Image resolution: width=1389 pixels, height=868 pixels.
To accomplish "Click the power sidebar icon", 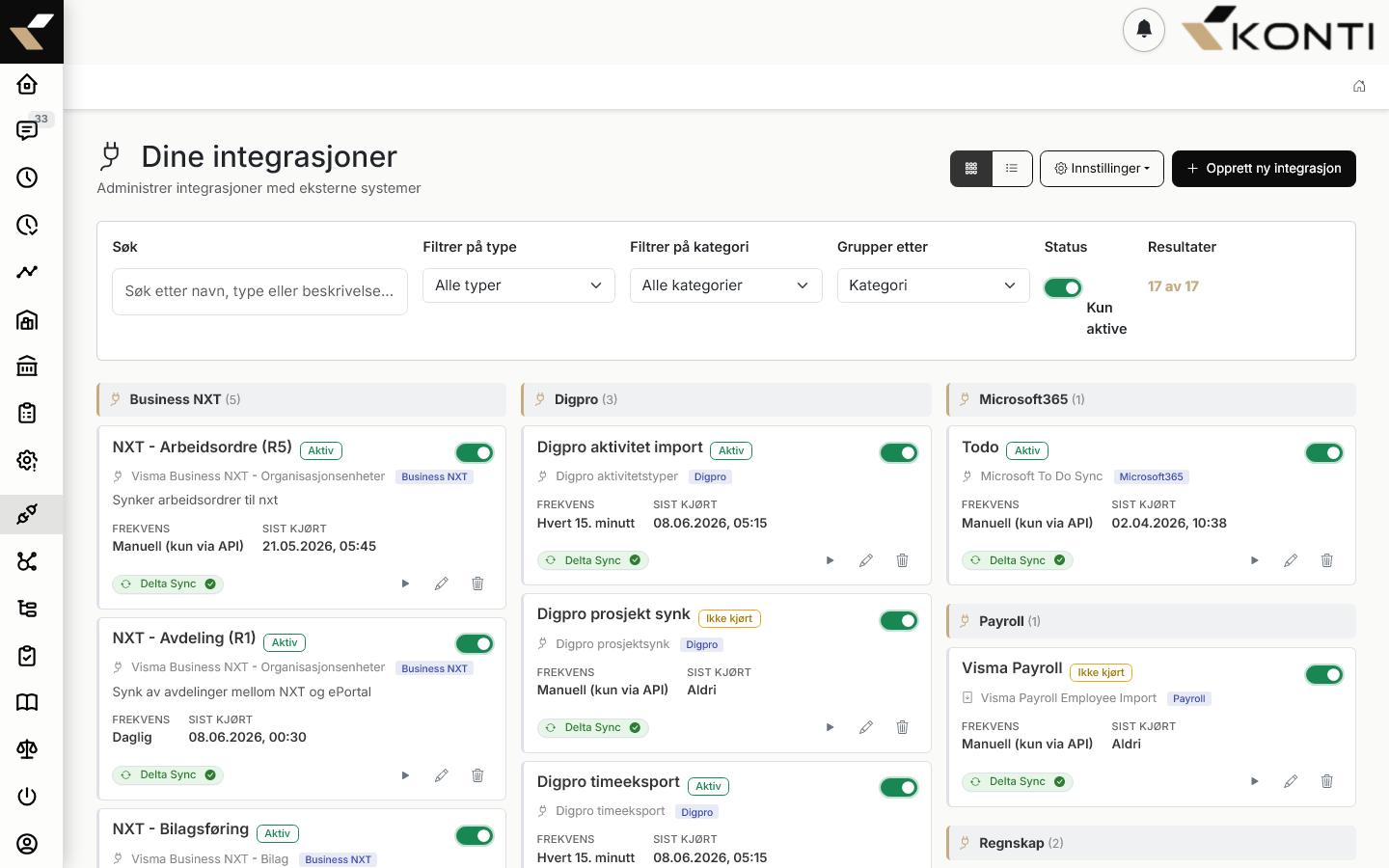I will tap(27, 797).
